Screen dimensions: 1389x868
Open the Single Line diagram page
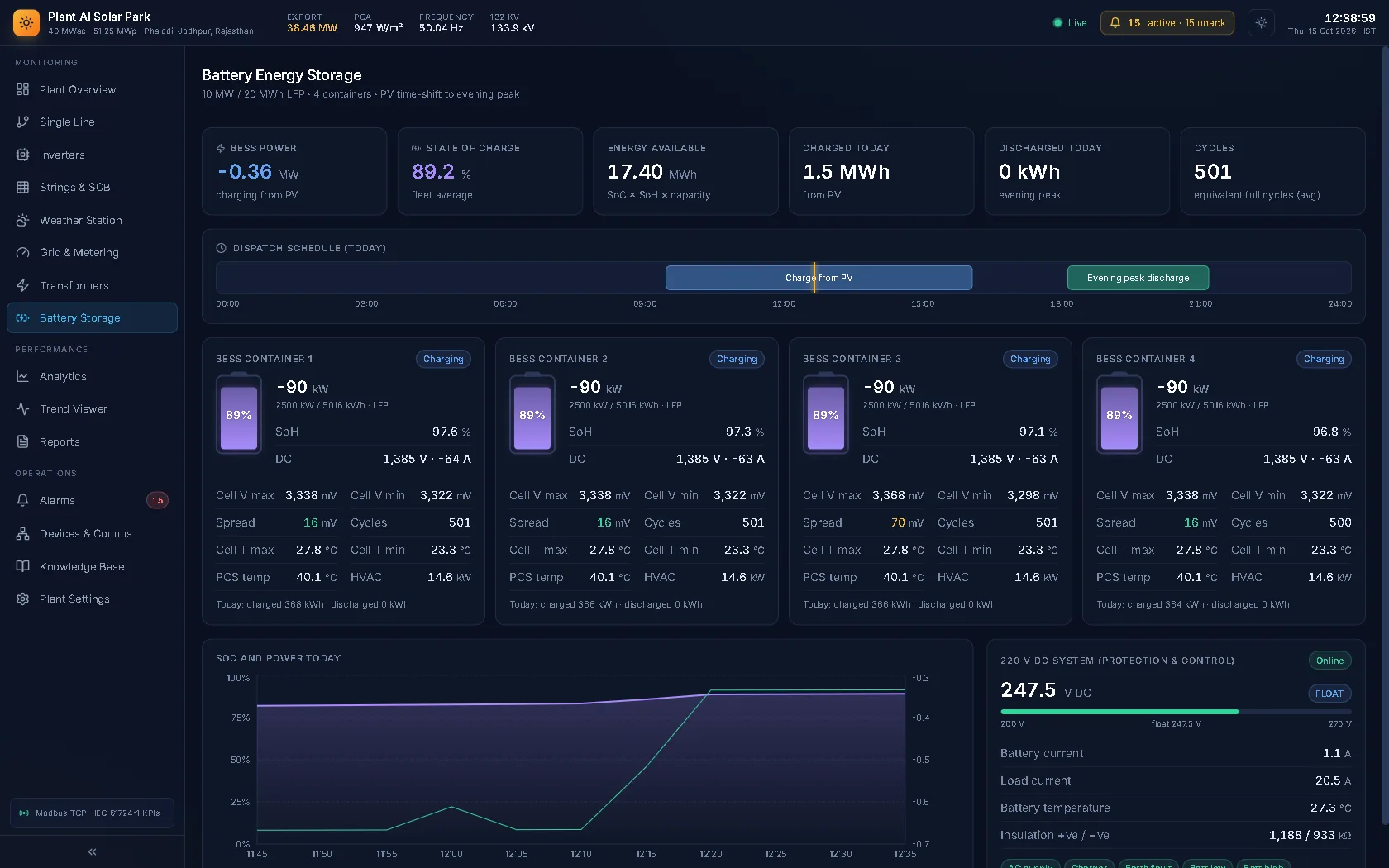[92, 122]
